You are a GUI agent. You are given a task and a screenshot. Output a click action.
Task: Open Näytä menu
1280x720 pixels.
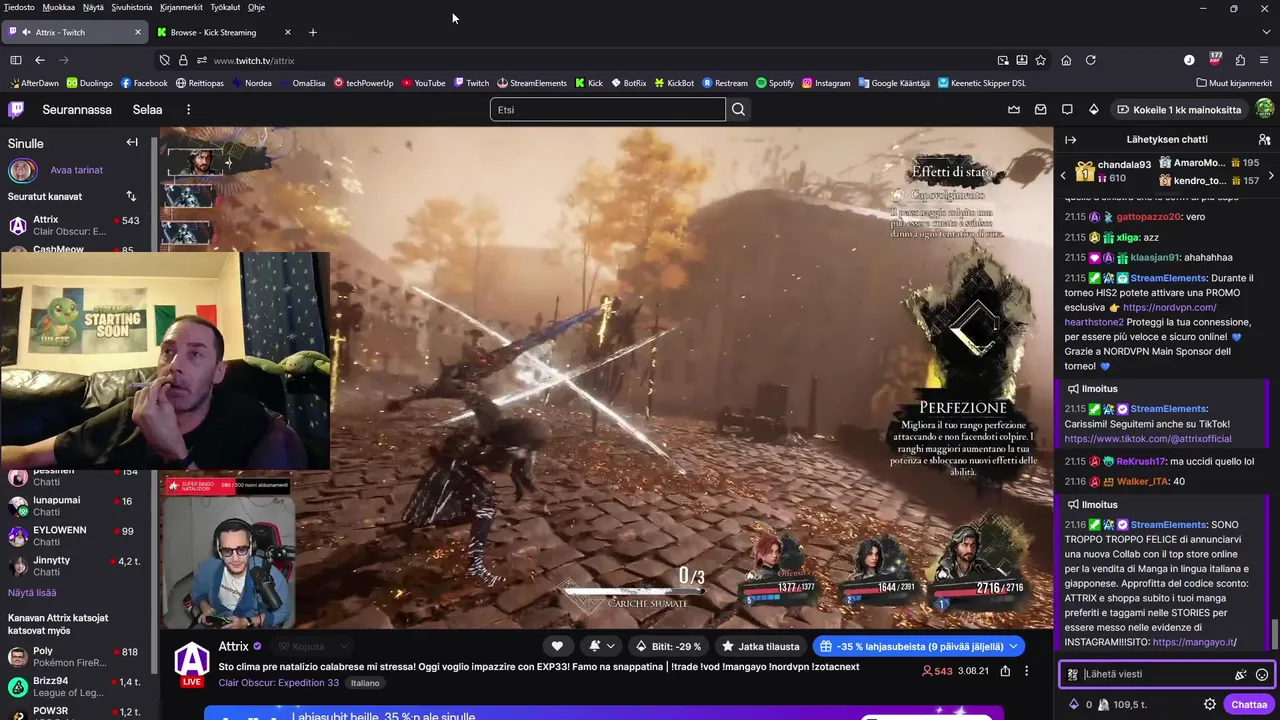pyautogui.click(x=93, y=7)
